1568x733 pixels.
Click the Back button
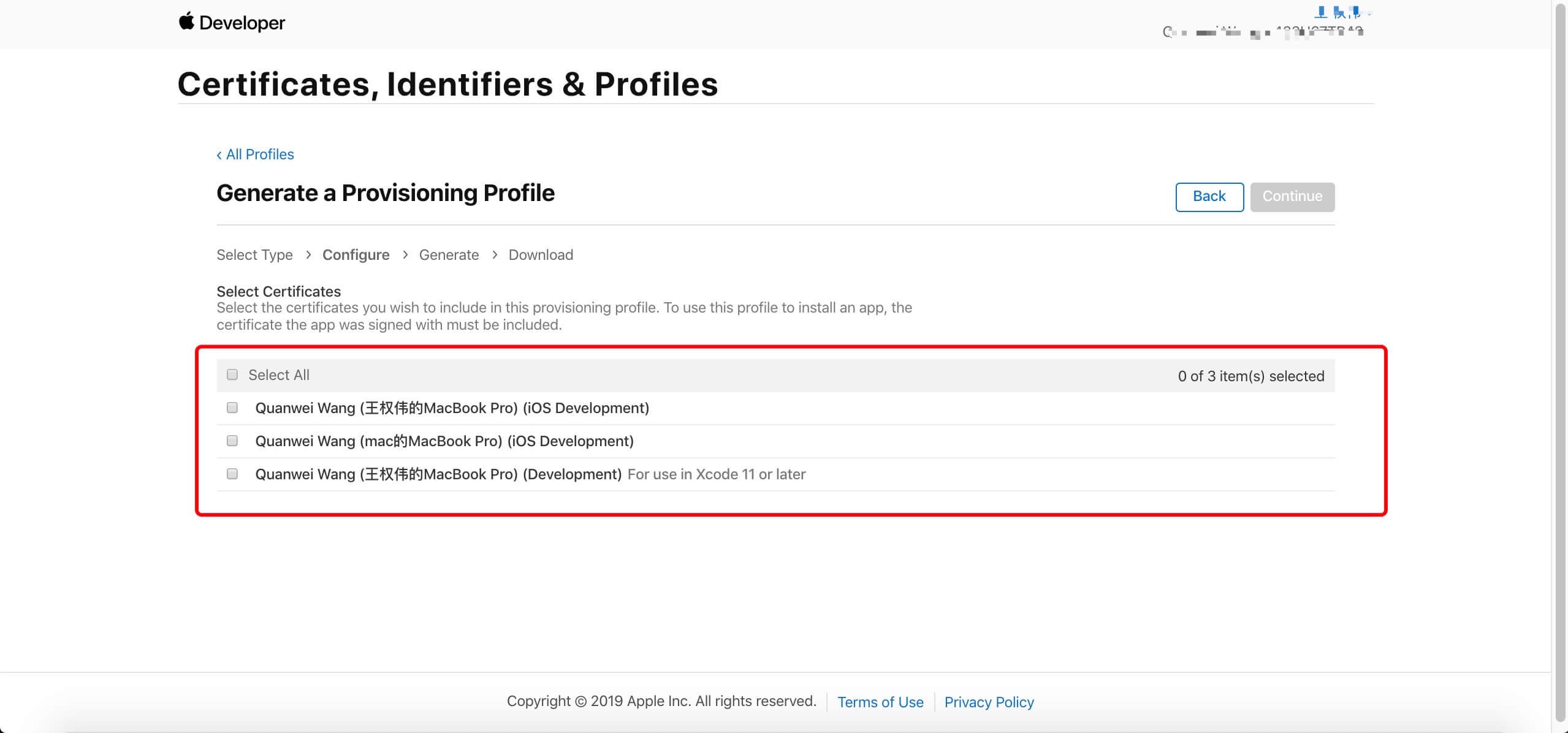pyautogui.click(x=1209, y=197)
